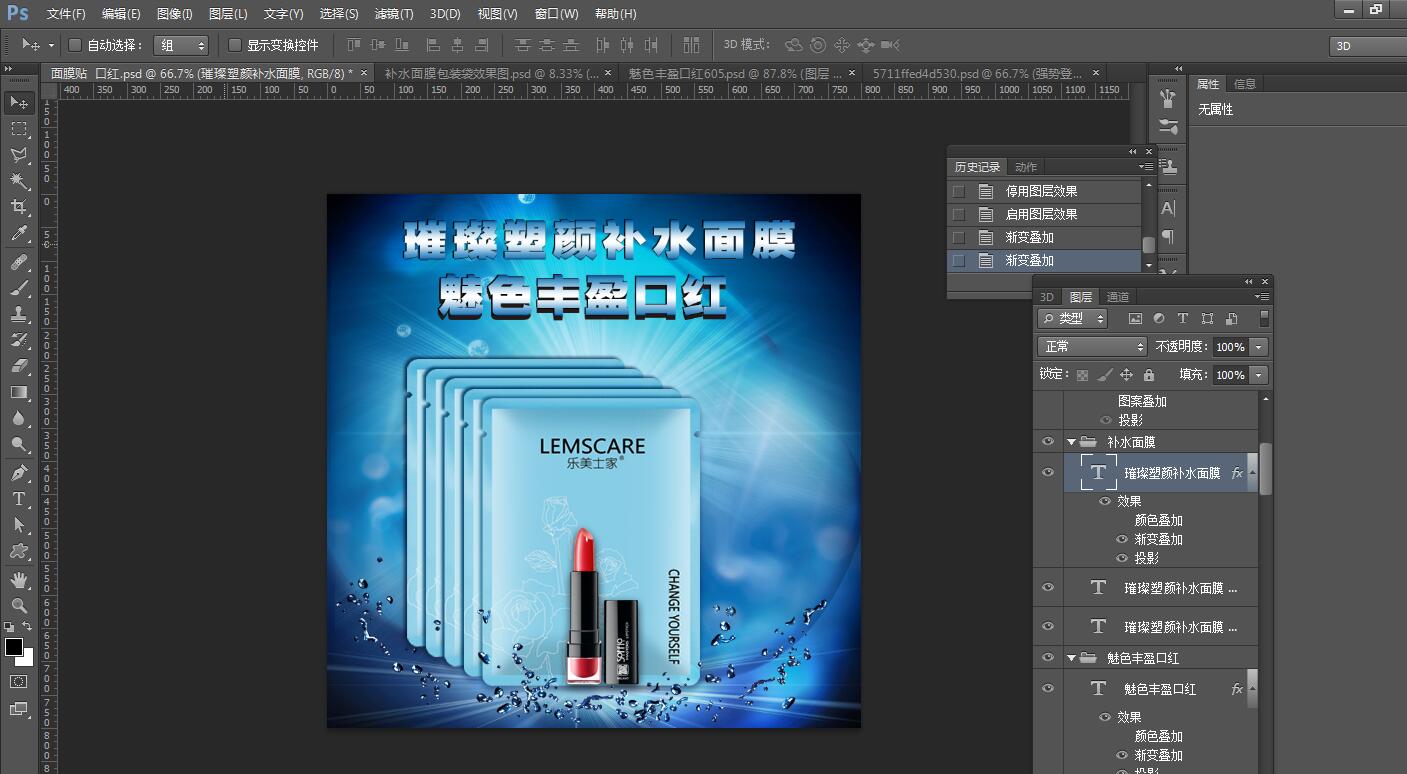Select the Pen tool
Screen dimensions: 1407x774
[x=19, y=473]
